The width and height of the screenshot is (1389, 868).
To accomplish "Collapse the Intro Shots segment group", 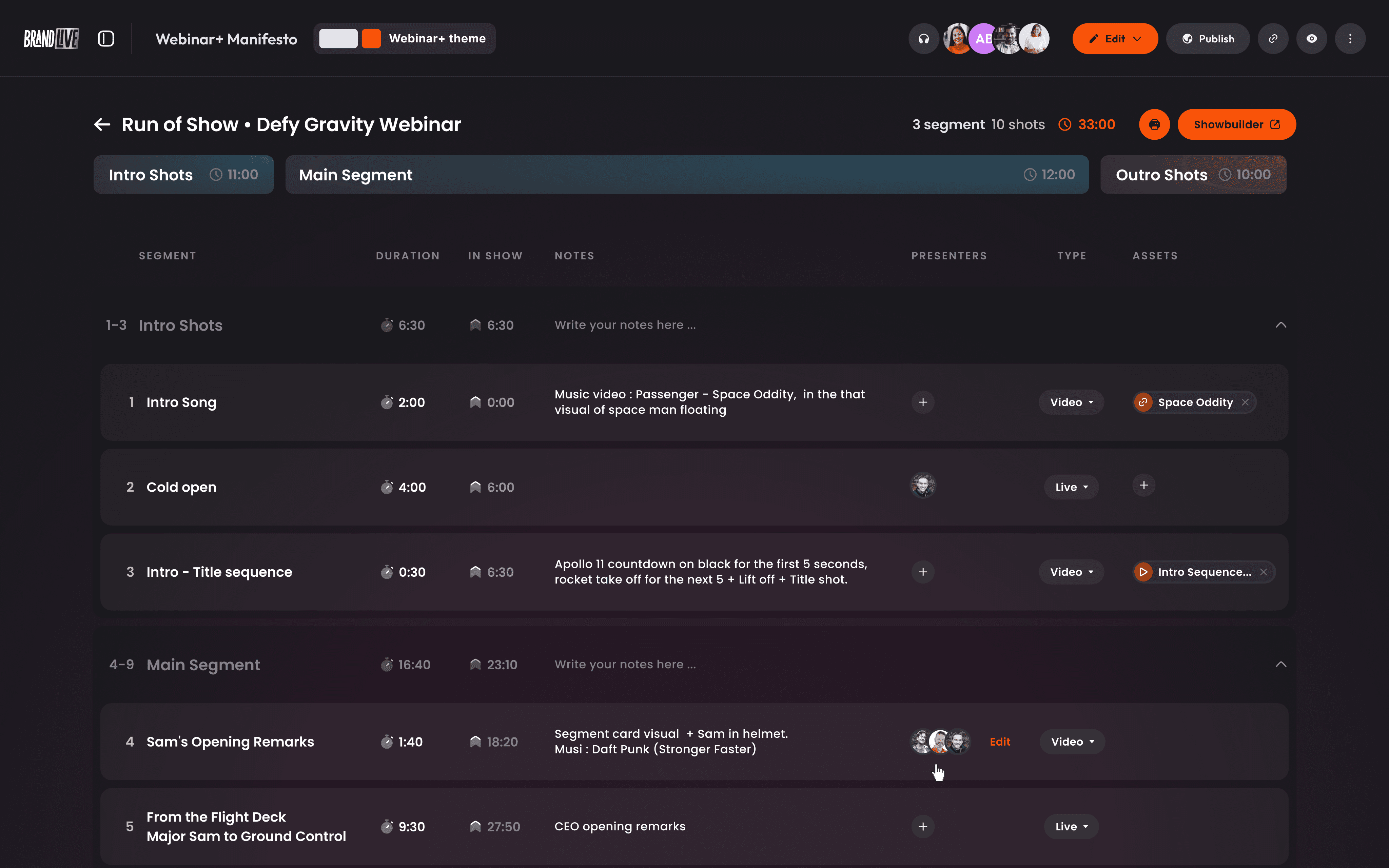I will pos(1280,325).
